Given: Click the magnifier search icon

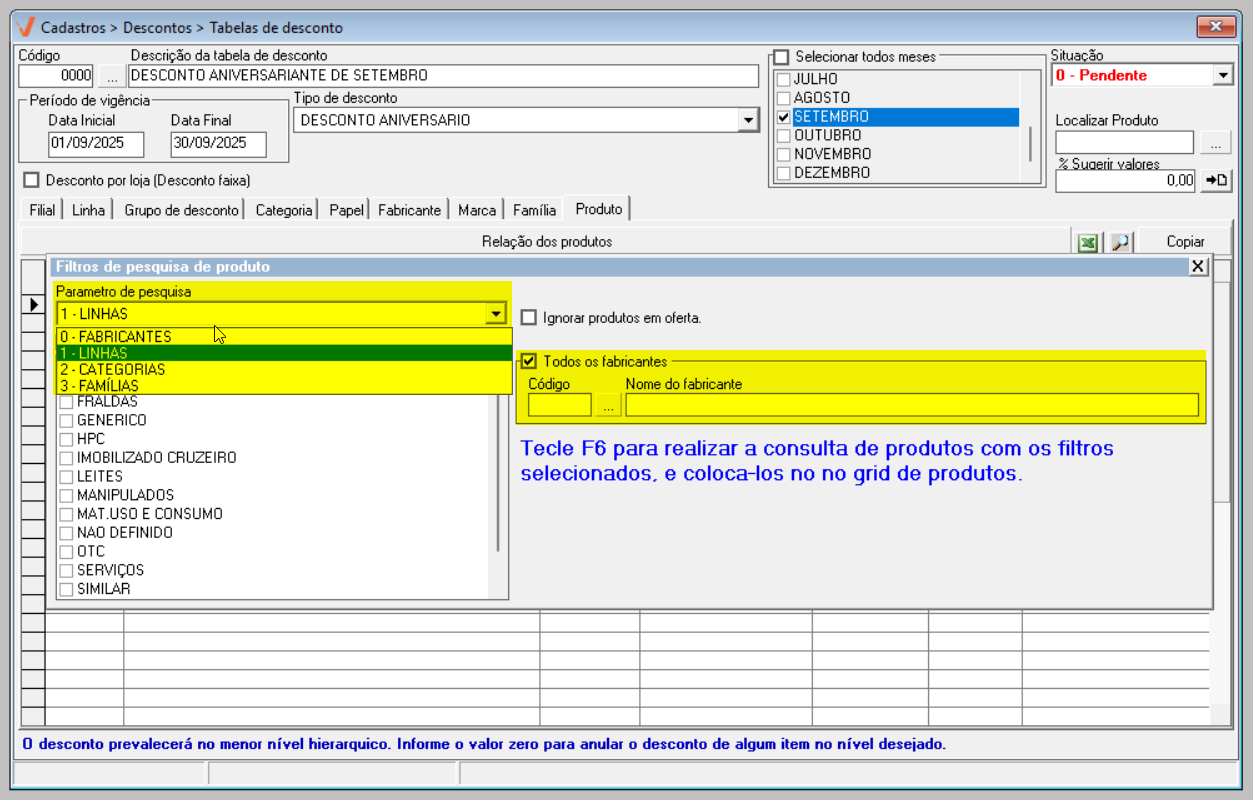Looking at the screenshot, I should click(1120, 242).
